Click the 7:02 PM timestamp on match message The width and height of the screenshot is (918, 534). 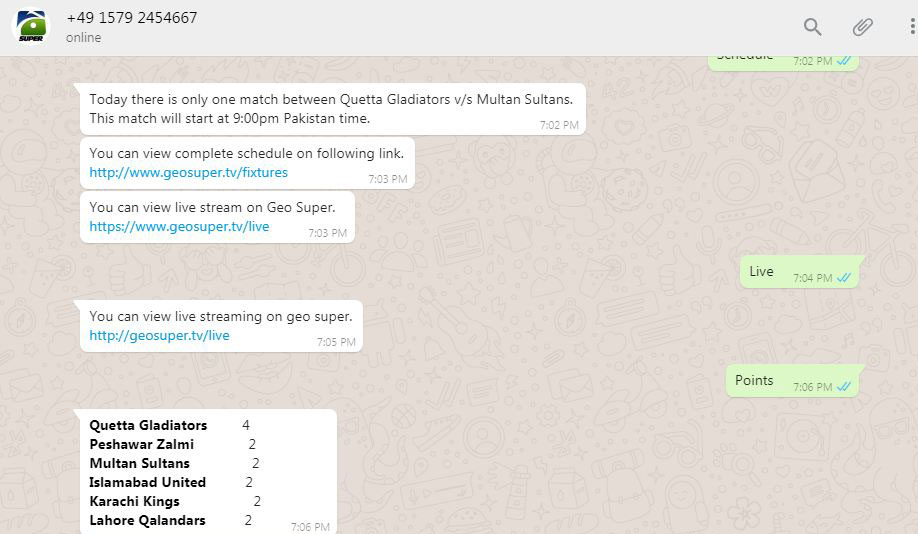pos(559,125)
